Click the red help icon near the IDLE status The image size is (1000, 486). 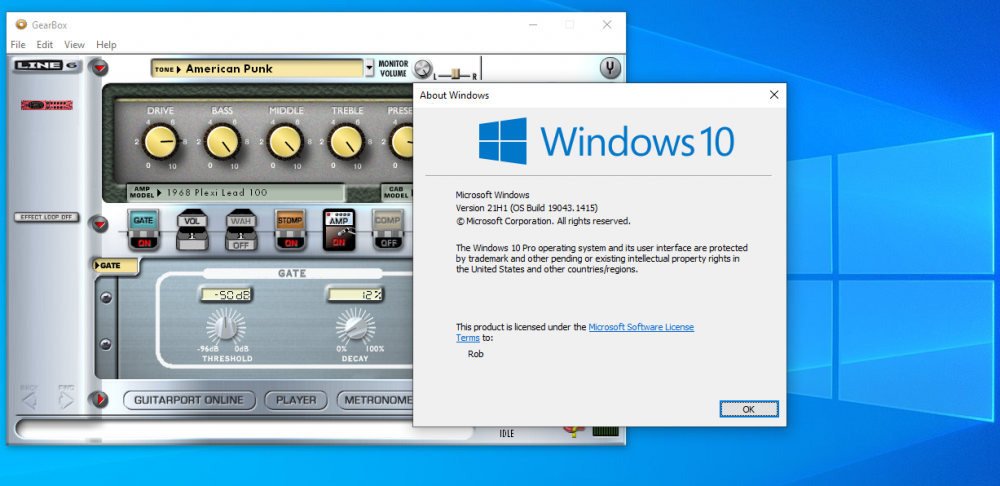[574, 432]
